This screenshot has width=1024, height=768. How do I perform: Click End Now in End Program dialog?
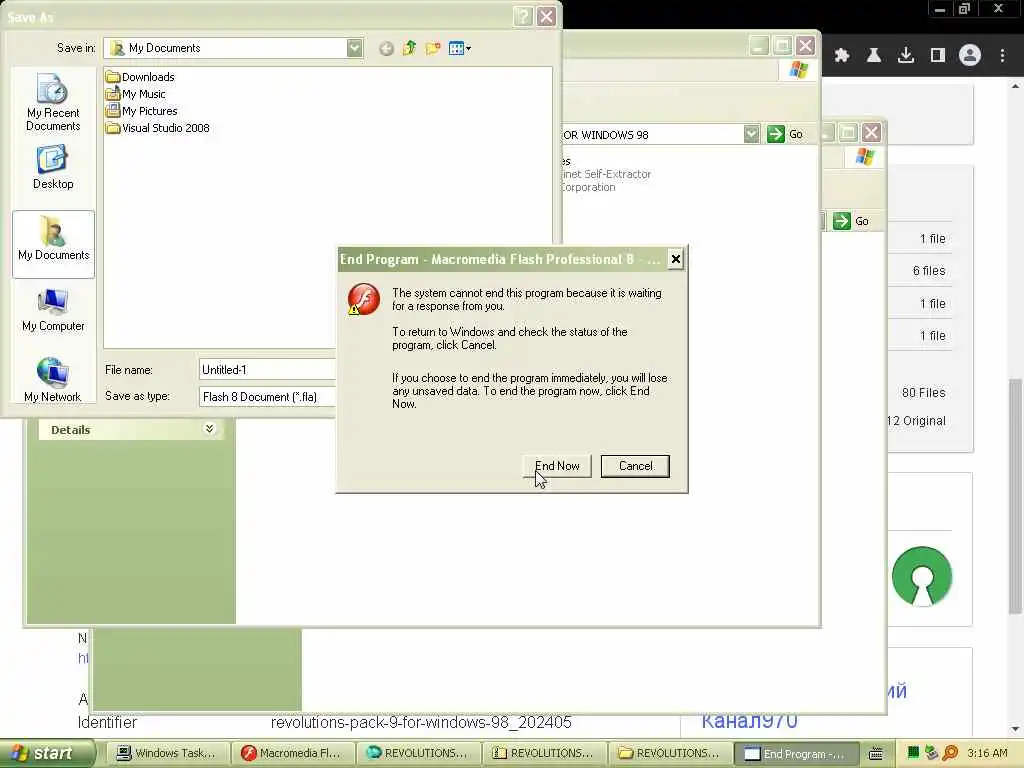click(x=557, y=466)
